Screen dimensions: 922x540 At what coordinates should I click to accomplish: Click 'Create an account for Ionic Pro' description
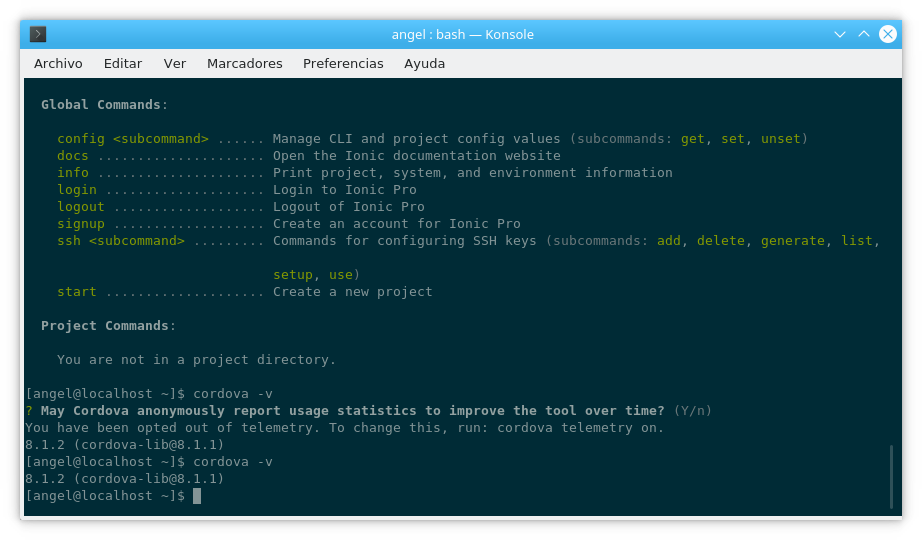tap(396, 224)
